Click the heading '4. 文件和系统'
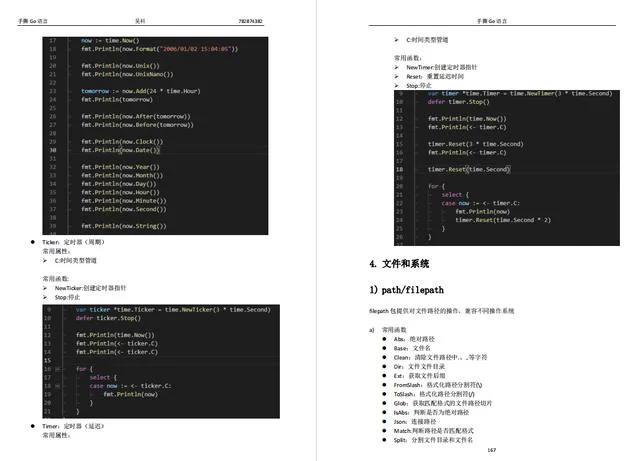This screenshot has height=461, width=640. [x=399, y=264]
